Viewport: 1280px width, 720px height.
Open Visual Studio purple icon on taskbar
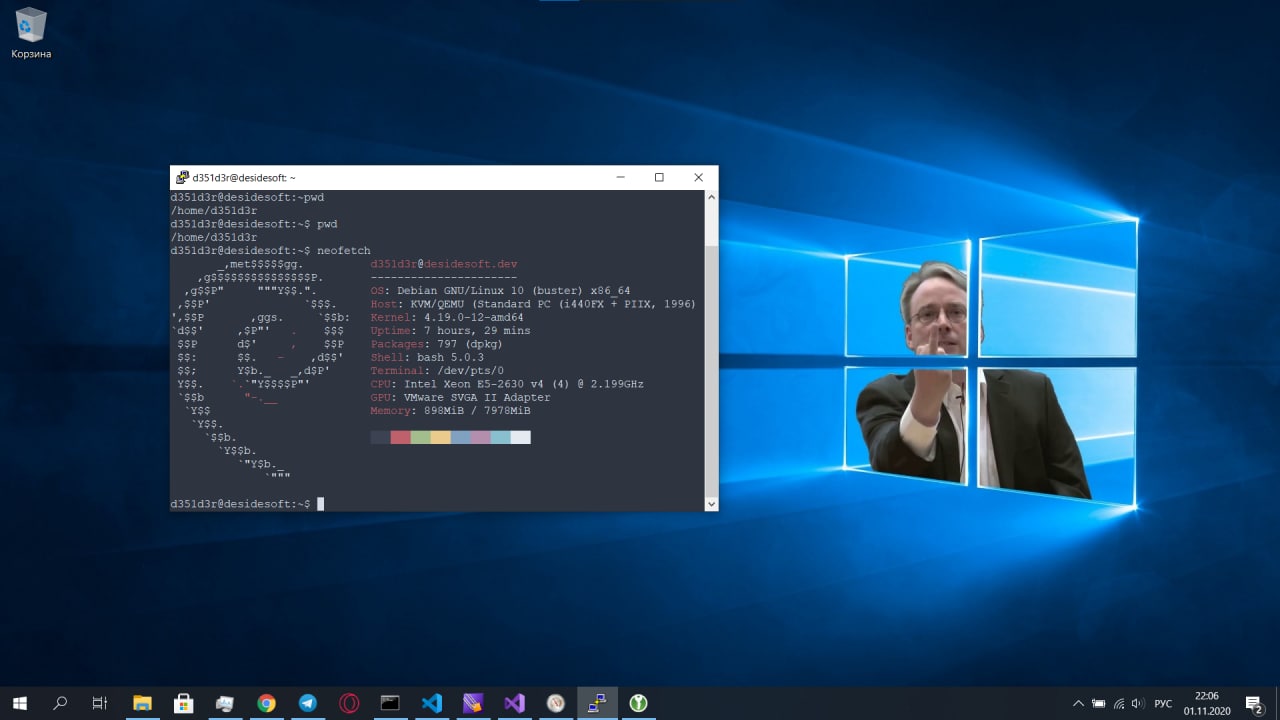(514, 703)
